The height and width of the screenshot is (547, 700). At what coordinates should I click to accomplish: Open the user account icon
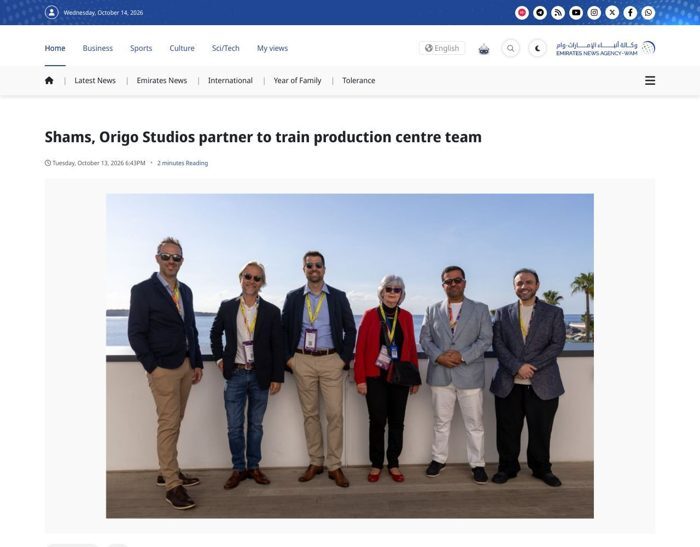pos(52,13)
